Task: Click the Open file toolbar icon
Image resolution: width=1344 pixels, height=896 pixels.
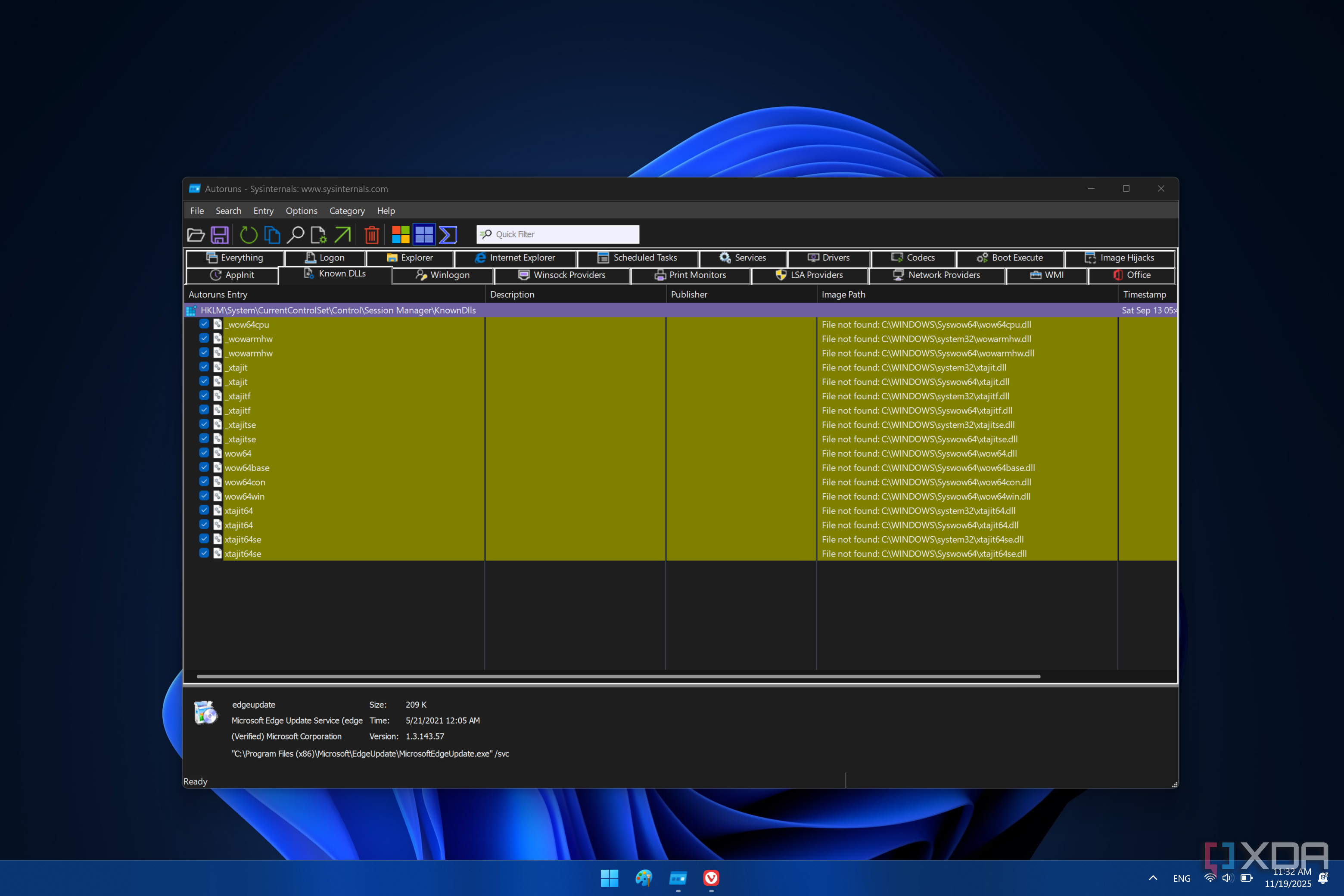Action: 196,234
